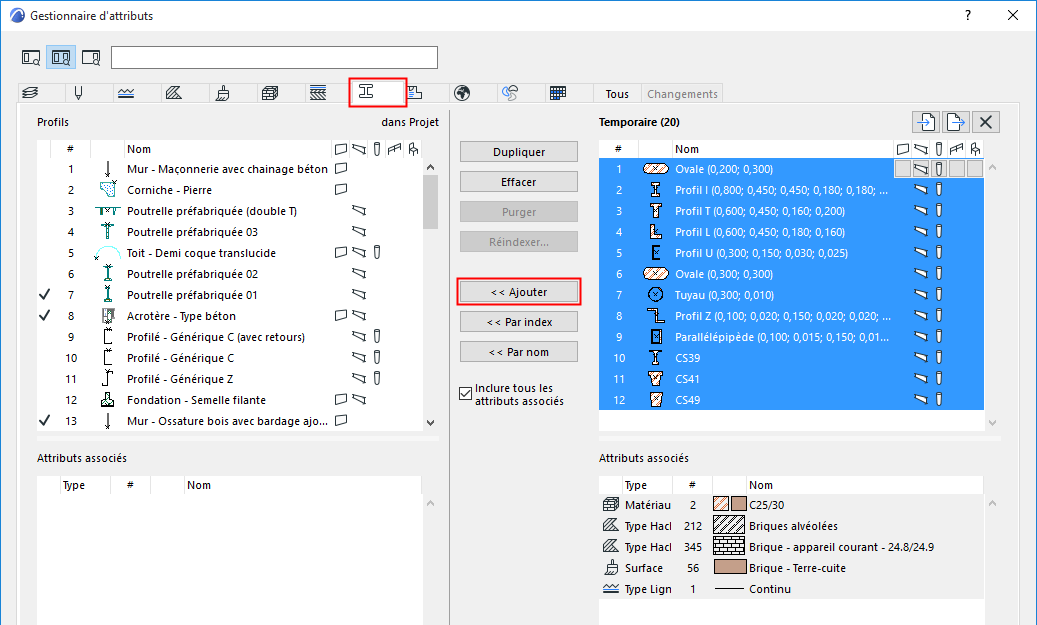Click the export file icon above Temporaire list
This screenshot has width=1037, height=625.
(956, 122)
